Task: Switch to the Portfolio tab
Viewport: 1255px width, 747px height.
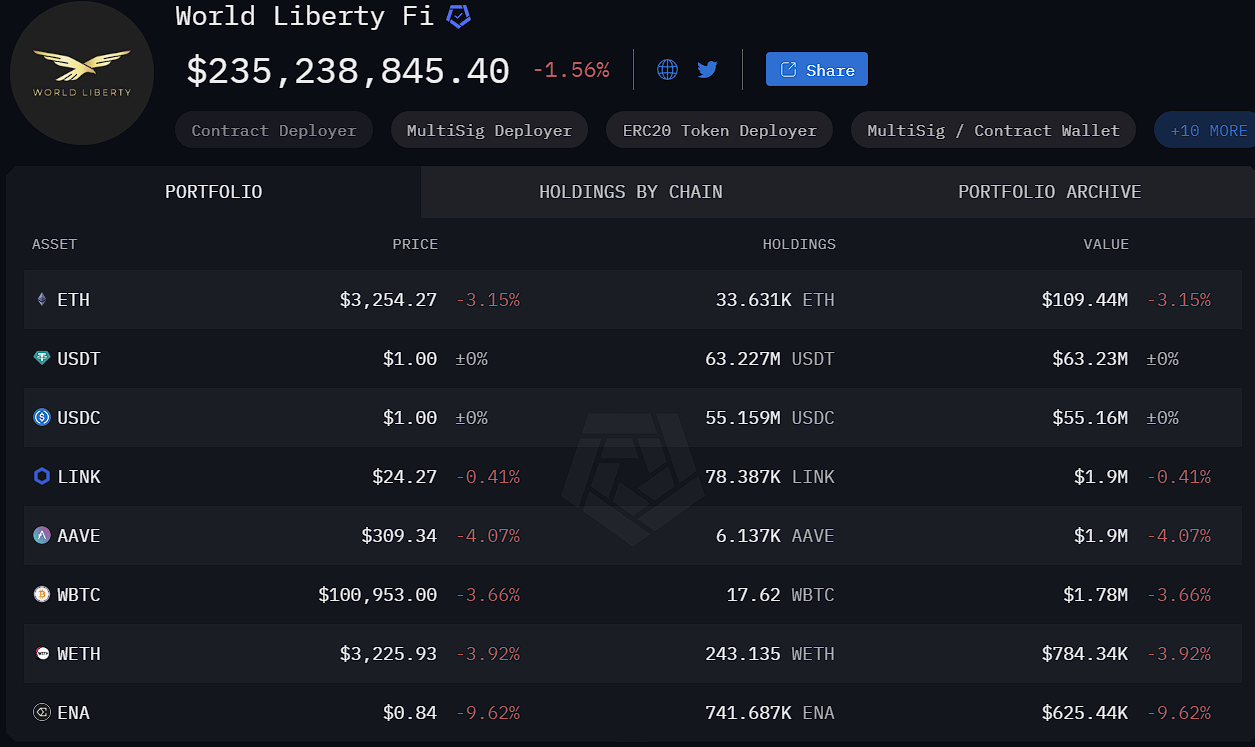Action: [x=213, y=192]
